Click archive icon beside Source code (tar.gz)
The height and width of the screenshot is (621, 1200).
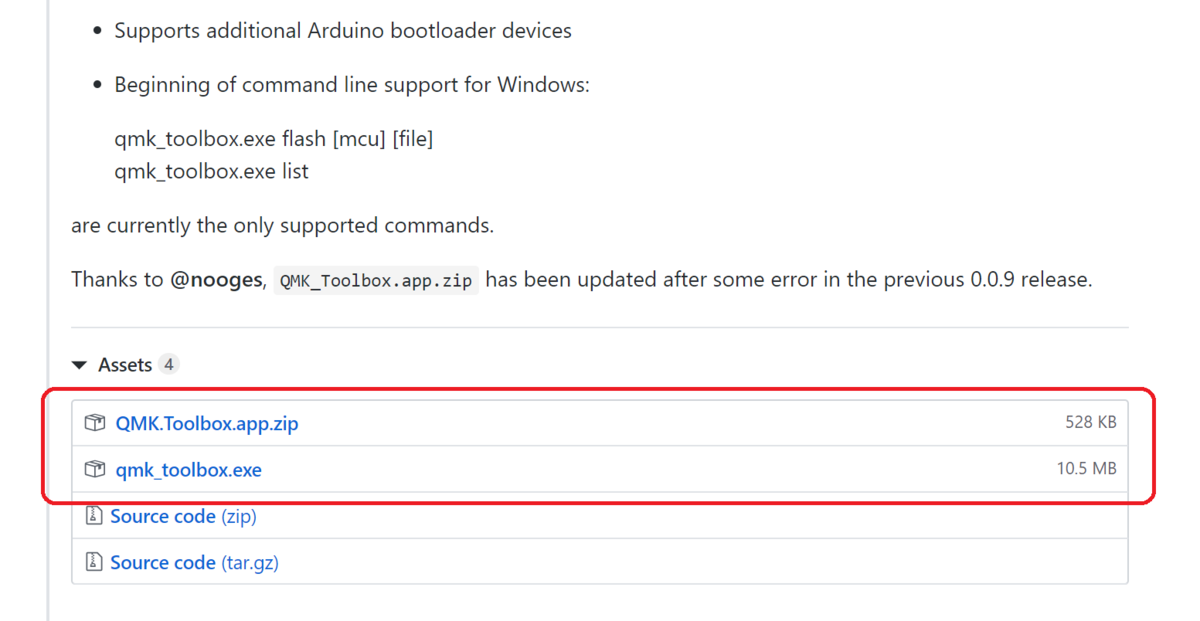pyautogui.click(x=94, y=562)
